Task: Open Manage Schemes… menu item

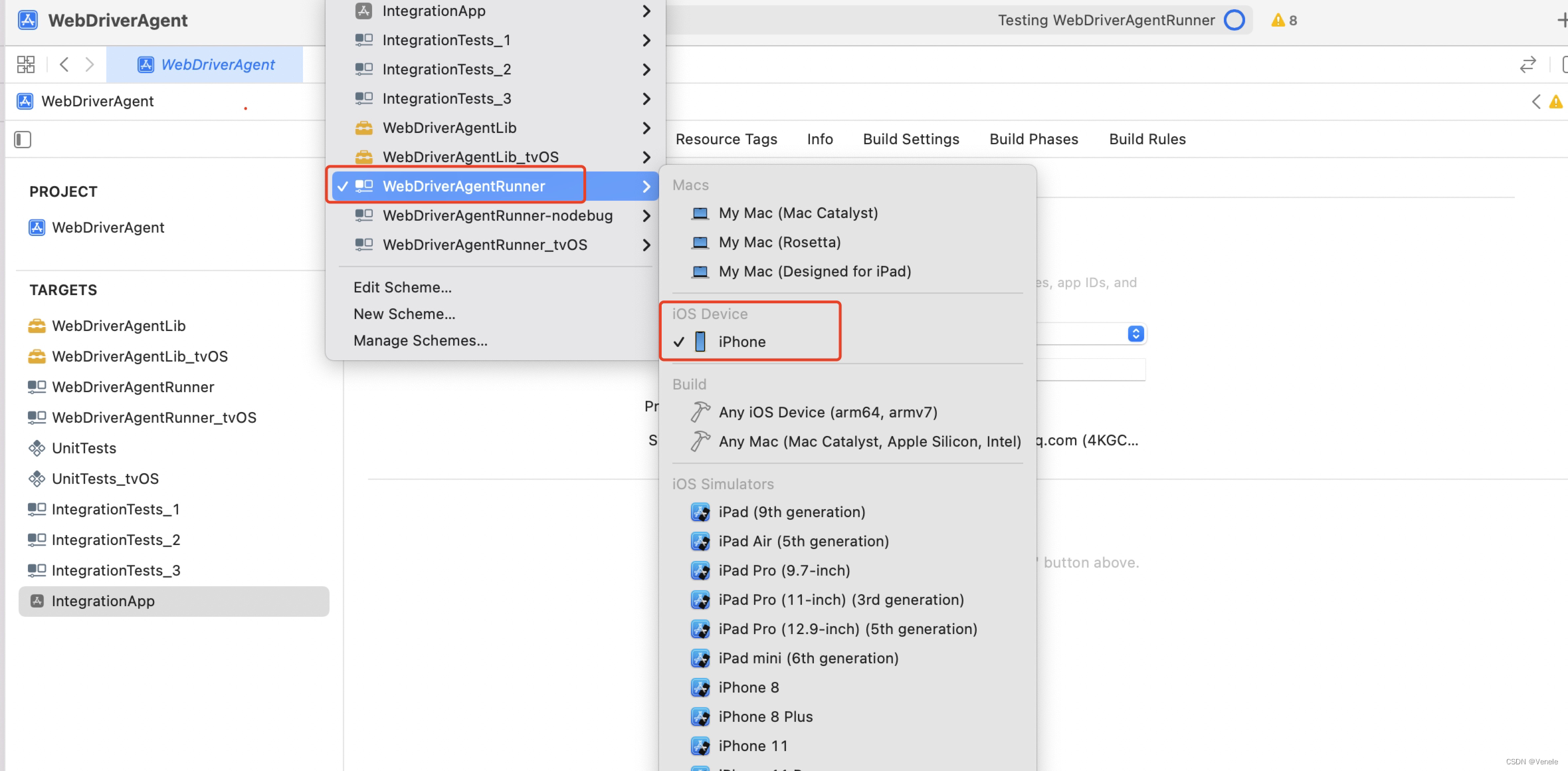Action: point(420,340)
